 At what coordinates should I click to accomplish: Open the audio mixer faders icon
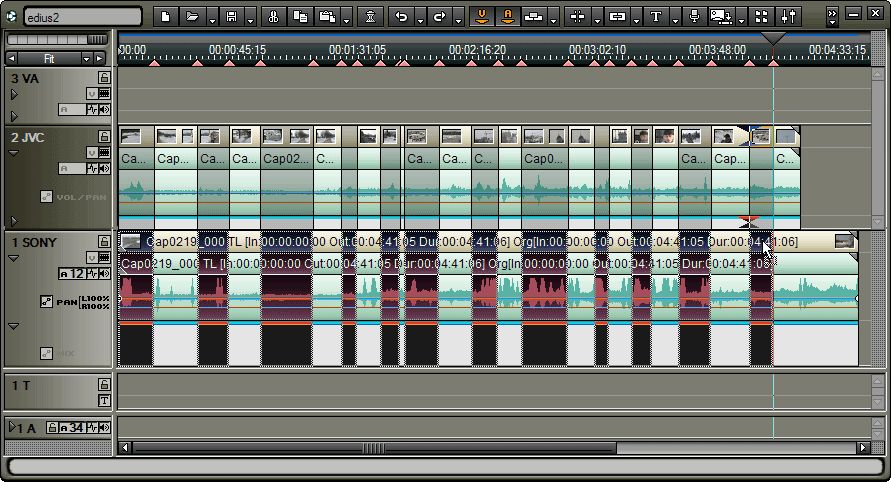pos(789,16)
